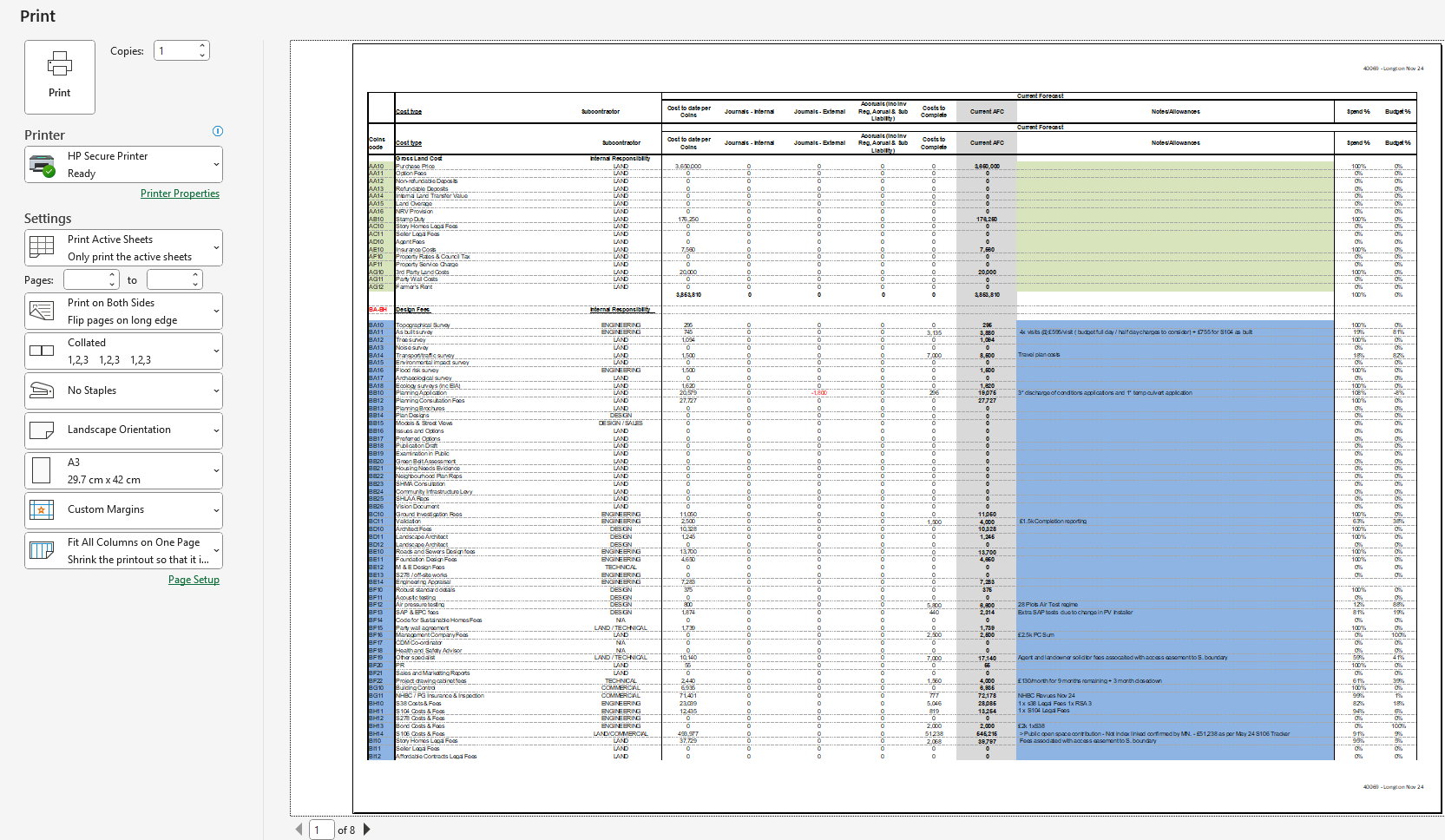Click the HP Secure Printer ready icon
Screen dimensions: 1445x840
click(x=42, y=165)
